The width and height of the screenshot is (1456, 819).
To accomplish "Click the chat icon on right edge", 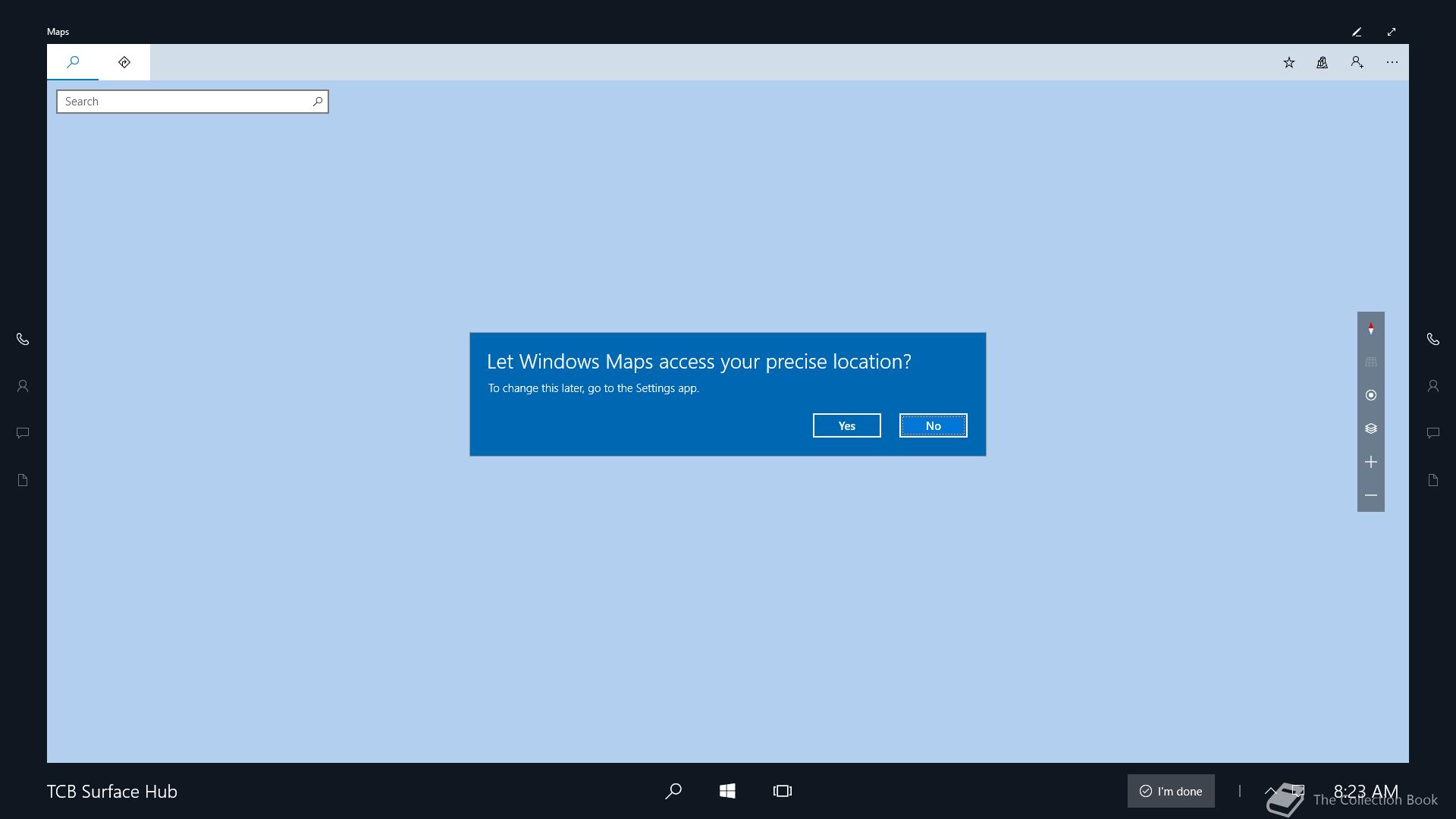I will [x=1433, y=433].
